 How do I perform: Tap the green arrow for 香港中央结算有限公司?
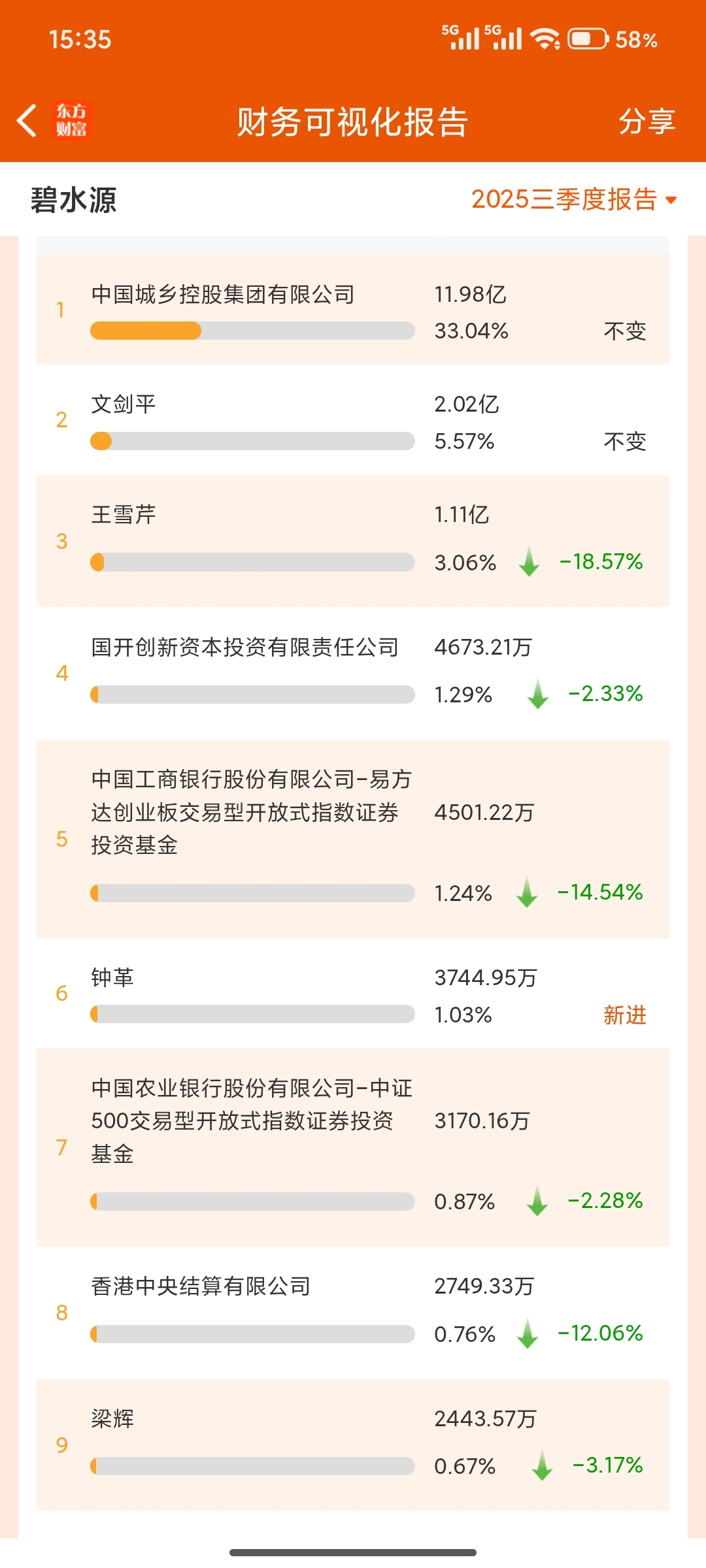click(x=527, y=1333)
